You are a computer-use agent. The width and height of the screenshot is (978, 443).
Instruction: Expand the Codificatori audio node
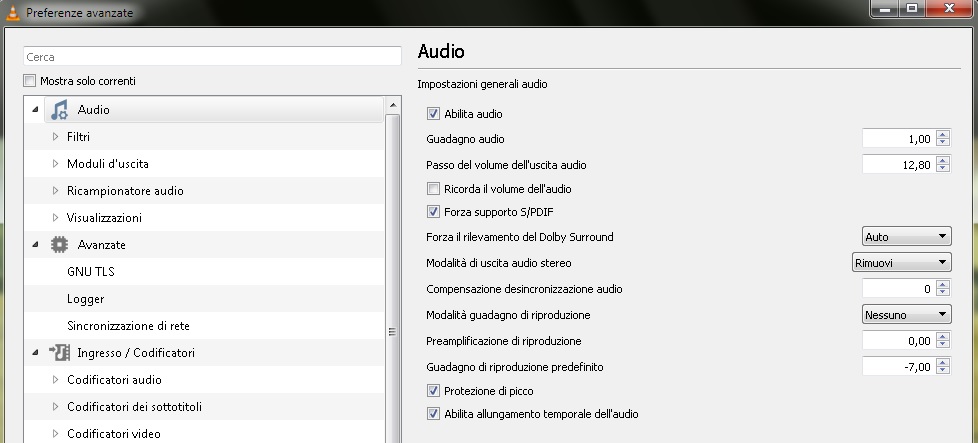56,379
